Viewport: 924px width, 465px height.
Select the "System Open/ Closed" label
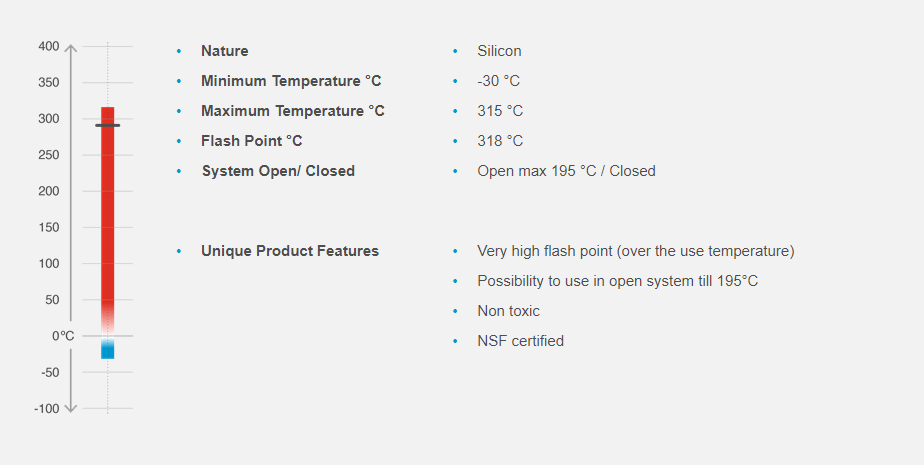278,171
